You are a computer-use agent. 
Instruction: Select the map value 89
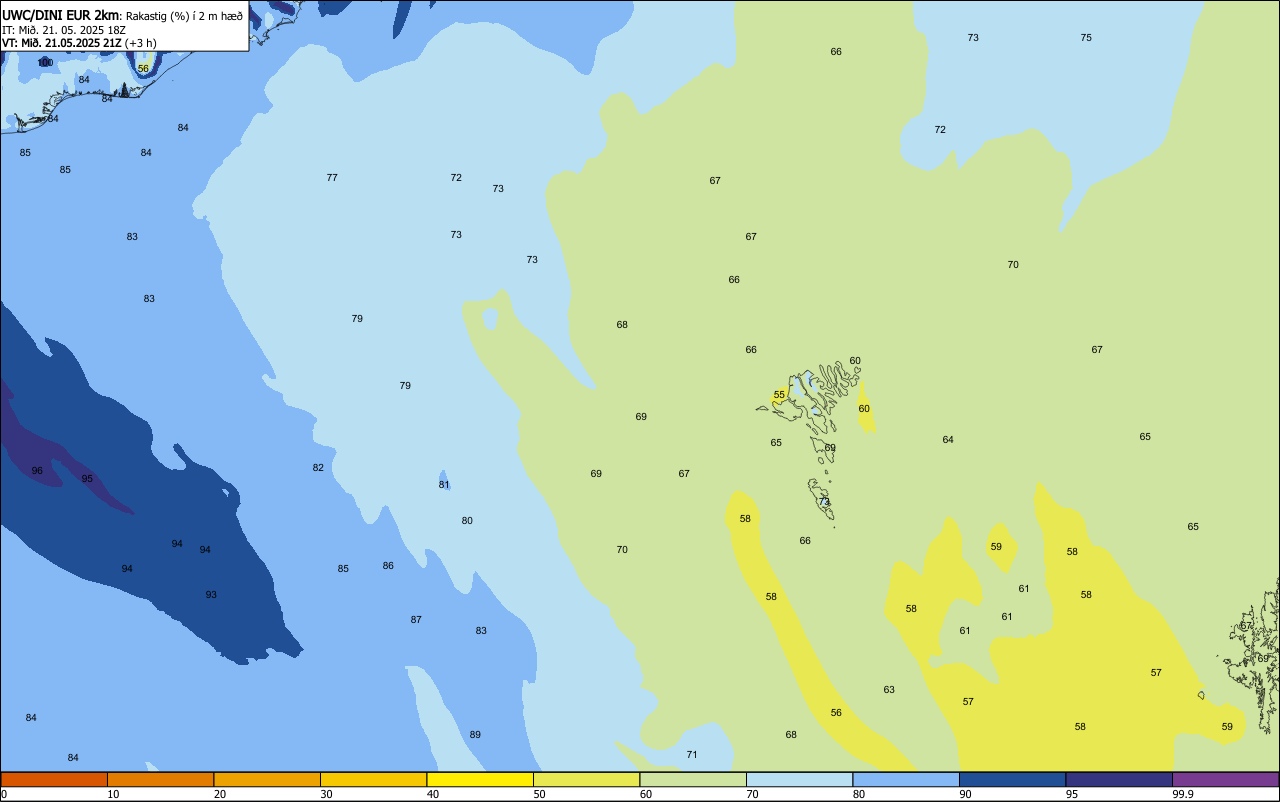(475, 735)
